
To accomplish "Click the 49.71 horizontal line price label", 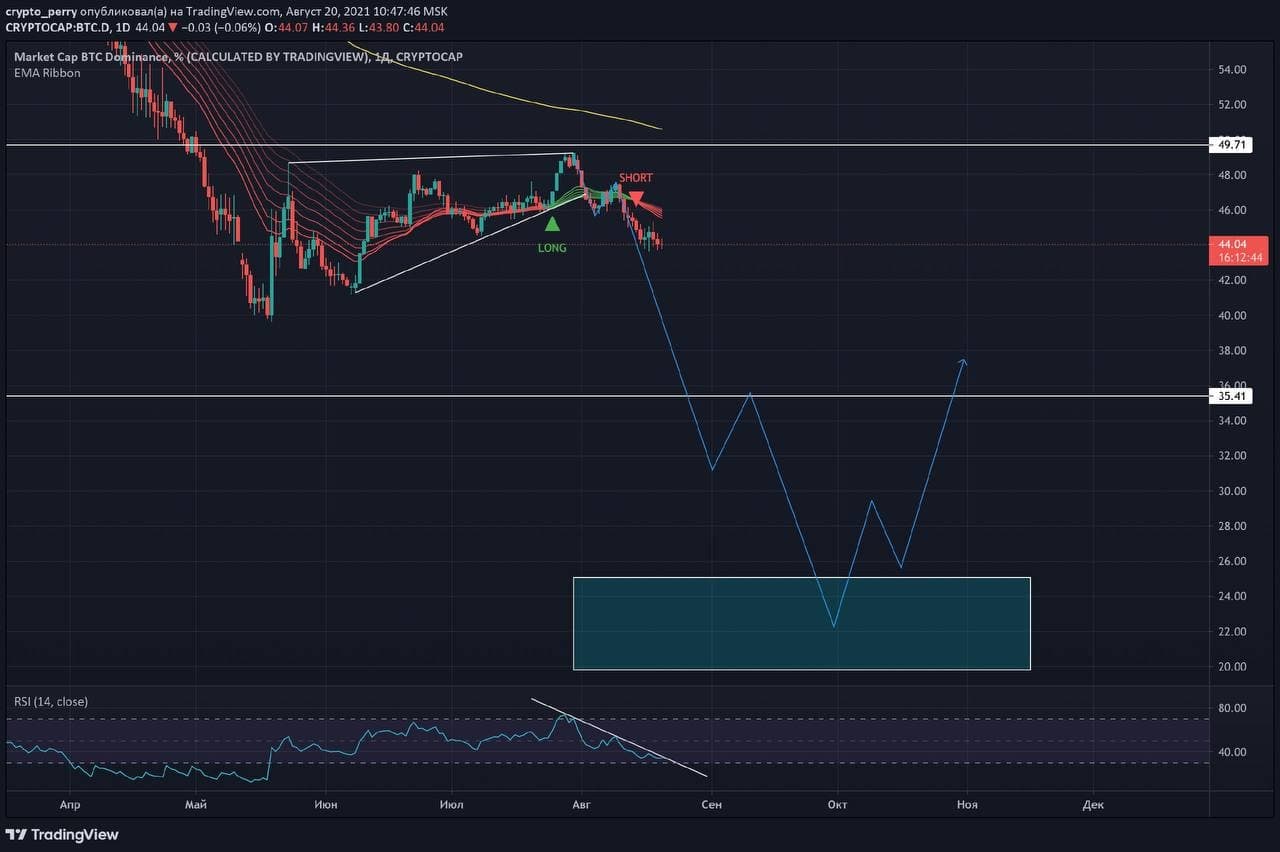I will (1233, 144).
